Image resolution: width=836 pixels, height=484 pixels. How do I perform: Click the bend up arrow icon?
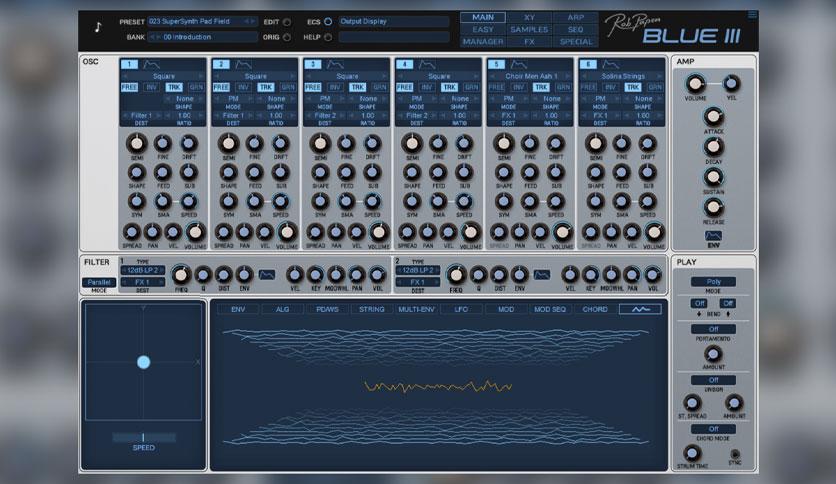pos(728,314)
